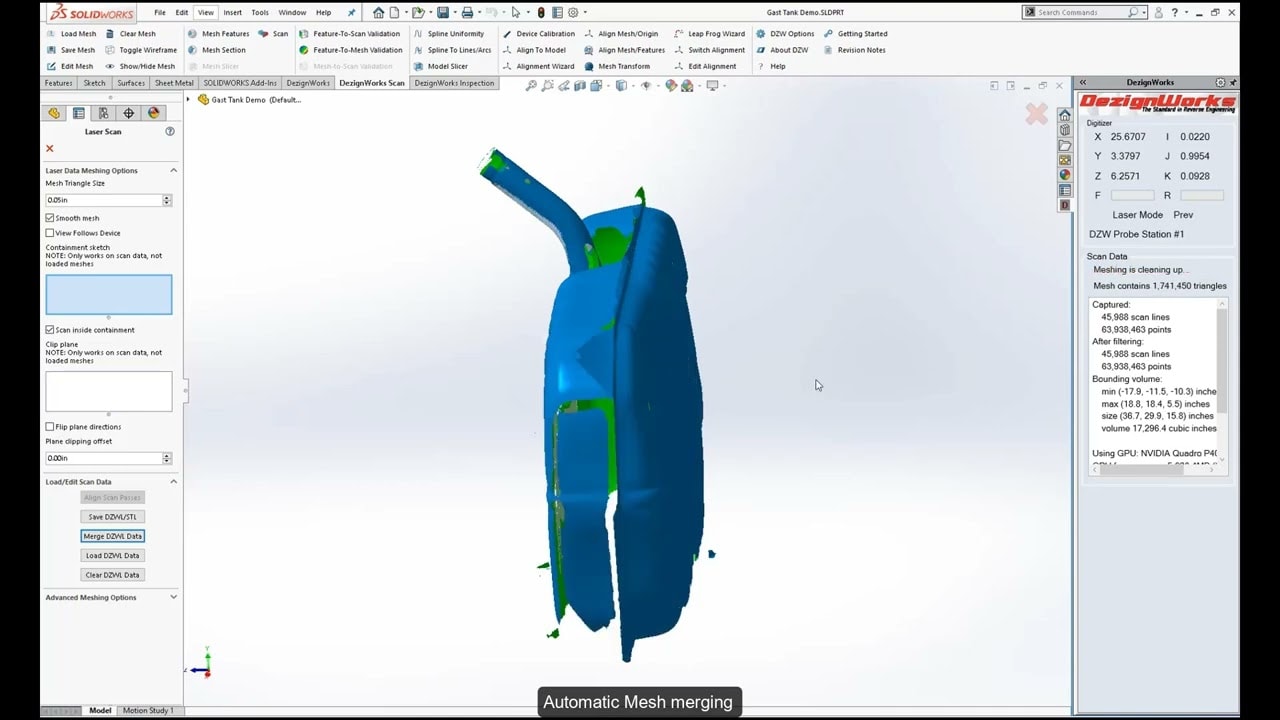Click the Mesh Triangle Size input field
1280x720 pixels.
[103, 200]
